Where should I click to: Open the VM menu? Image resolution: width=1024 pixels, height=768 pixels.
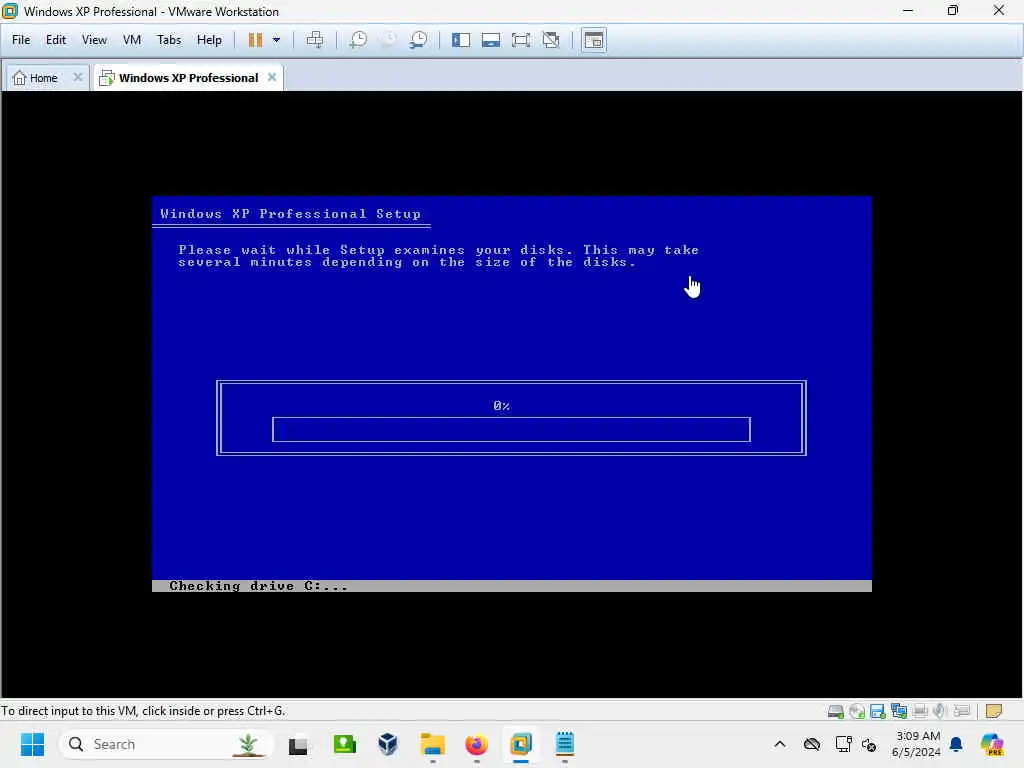[x=132, y=40]
